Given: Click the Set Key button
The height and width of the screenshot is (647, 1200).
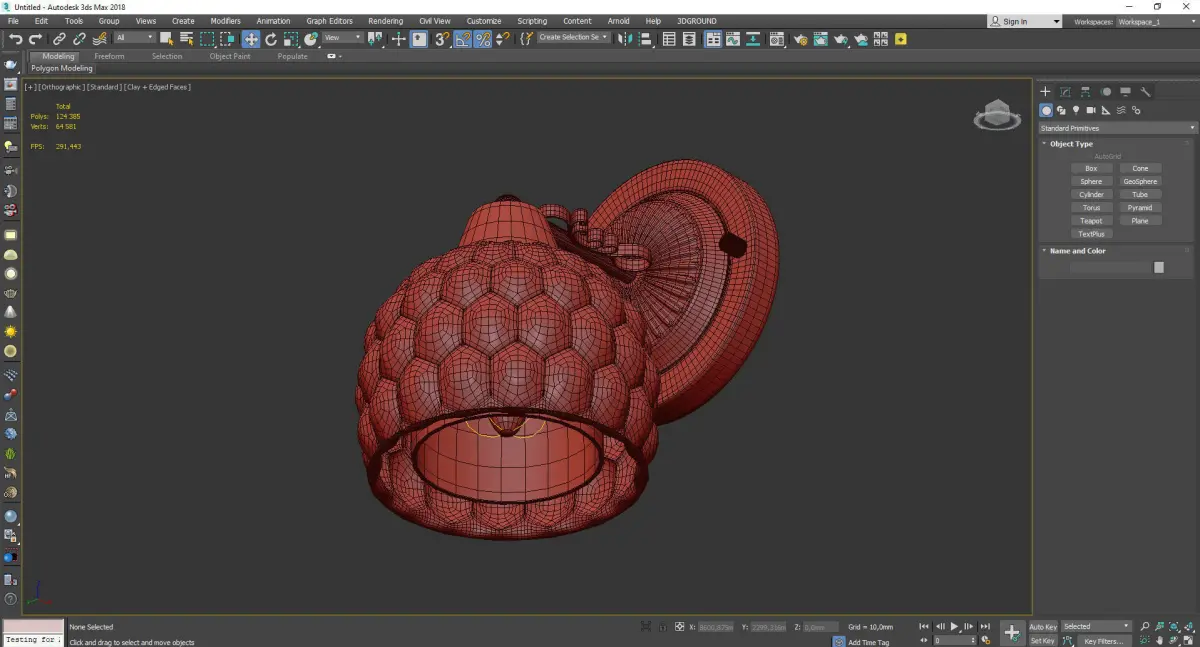Looking at the screenshot, I should click(x=1043, y=641).
